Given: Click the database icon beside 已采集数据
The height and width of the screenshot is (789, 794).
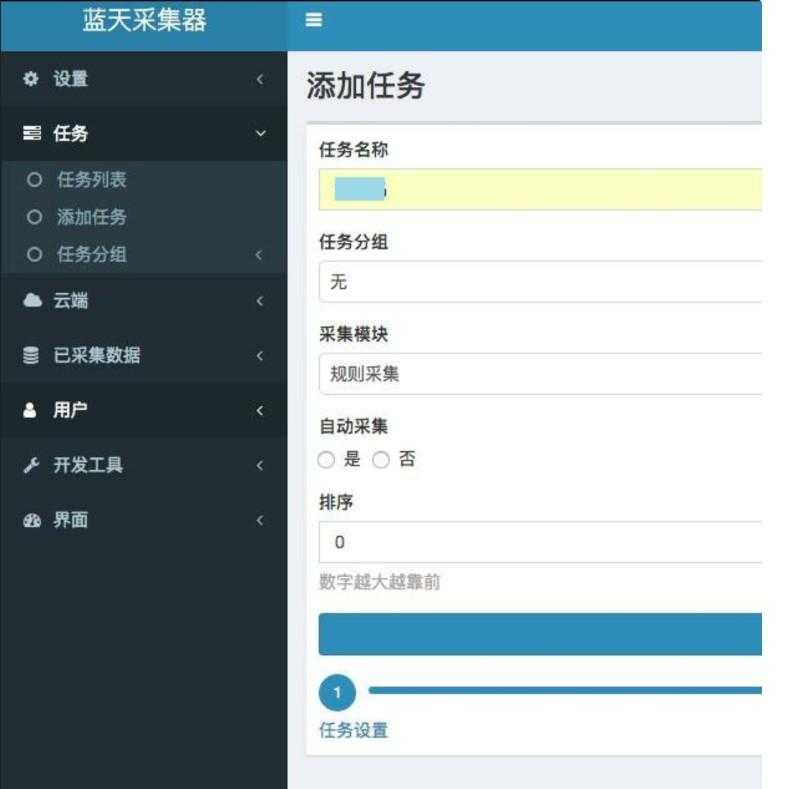Looking at the screenshot, I should [31, 356].
